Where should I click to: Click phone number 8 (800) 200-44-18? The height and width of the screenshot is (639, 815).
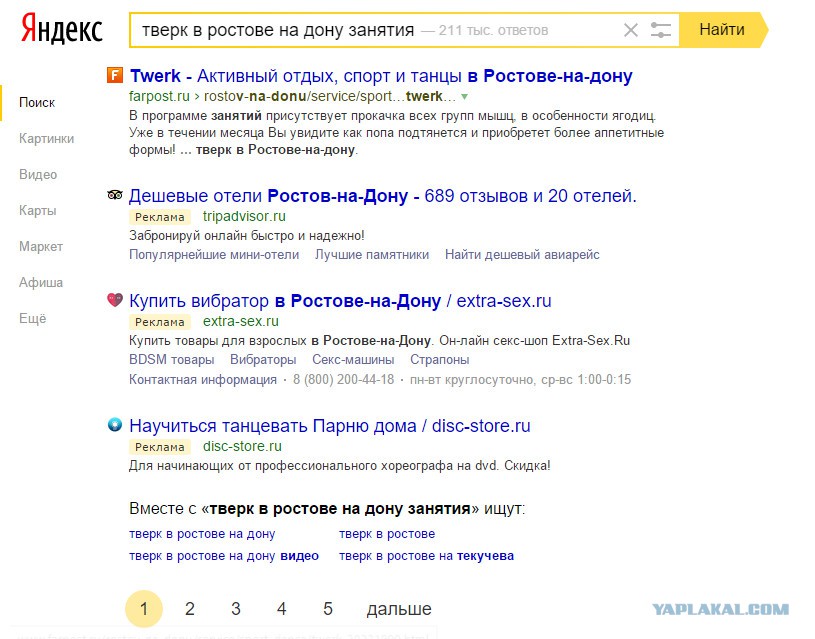[x=344, y=380]
